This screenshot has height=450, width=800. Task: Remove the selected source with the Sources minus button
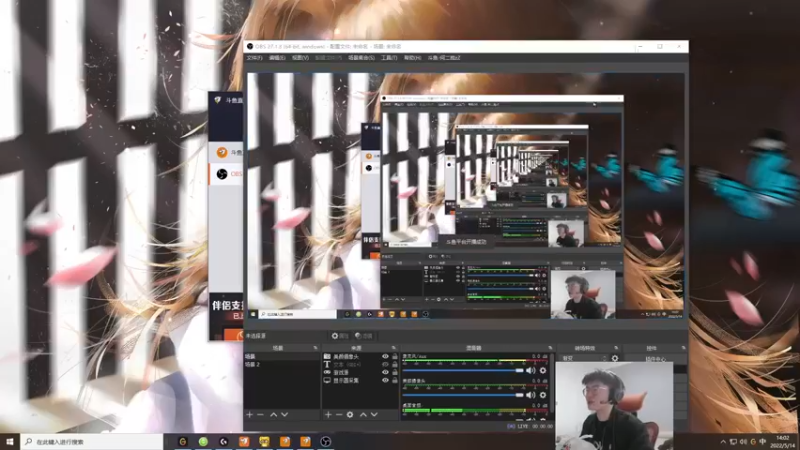(339, 415)
